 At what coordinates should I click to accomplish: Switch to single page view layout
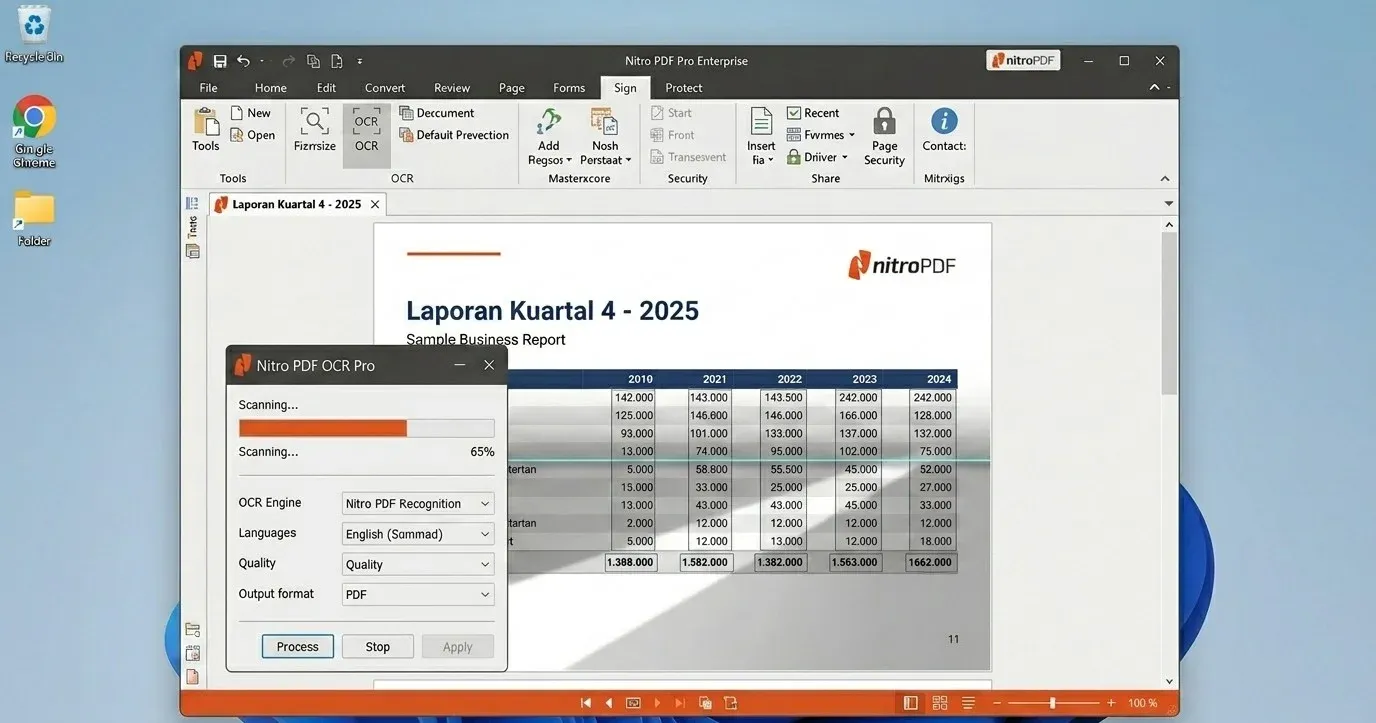tap(910, 703)
